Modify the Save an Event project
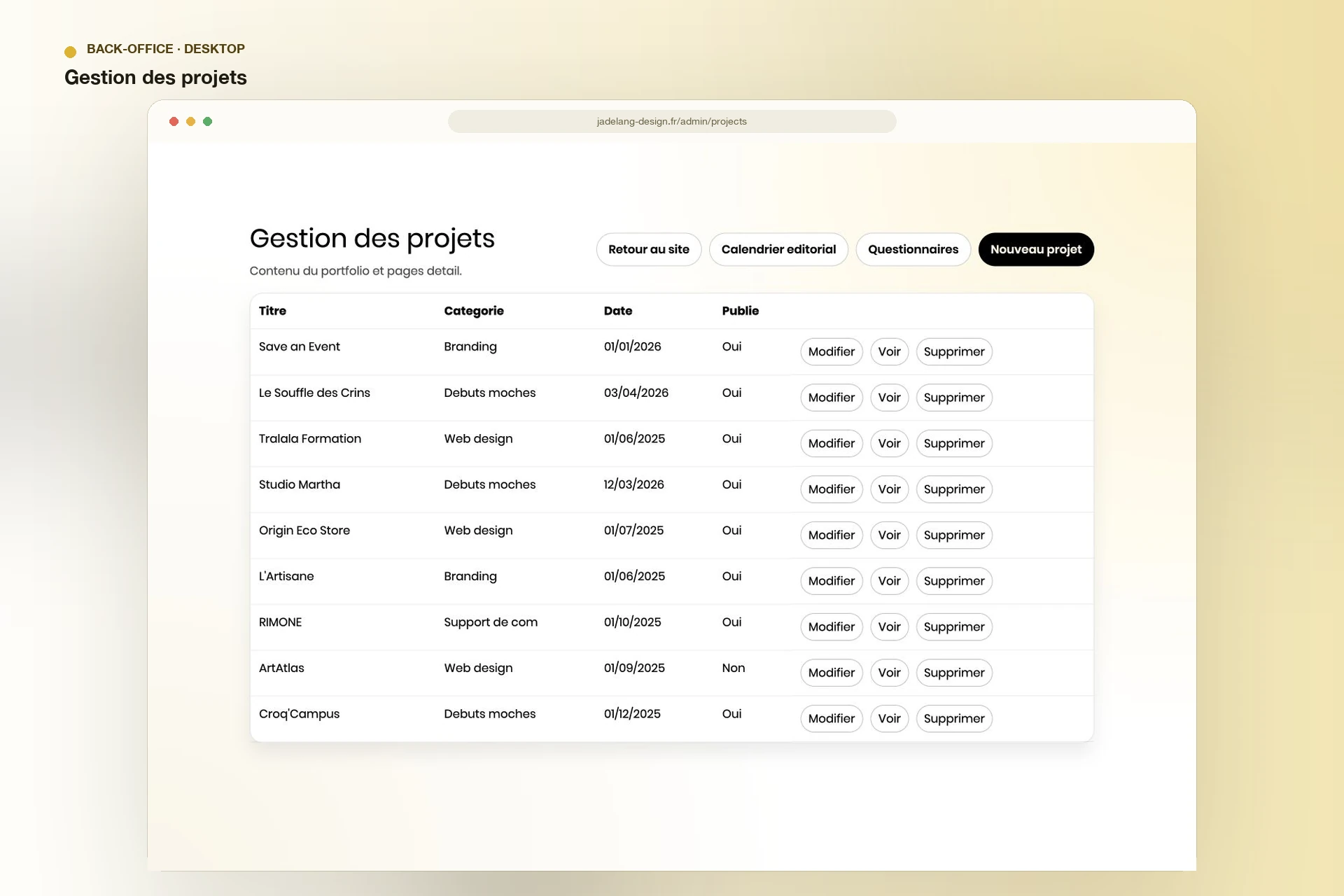This screenshot has width=1344, height=896. click(x=832, y=351)
